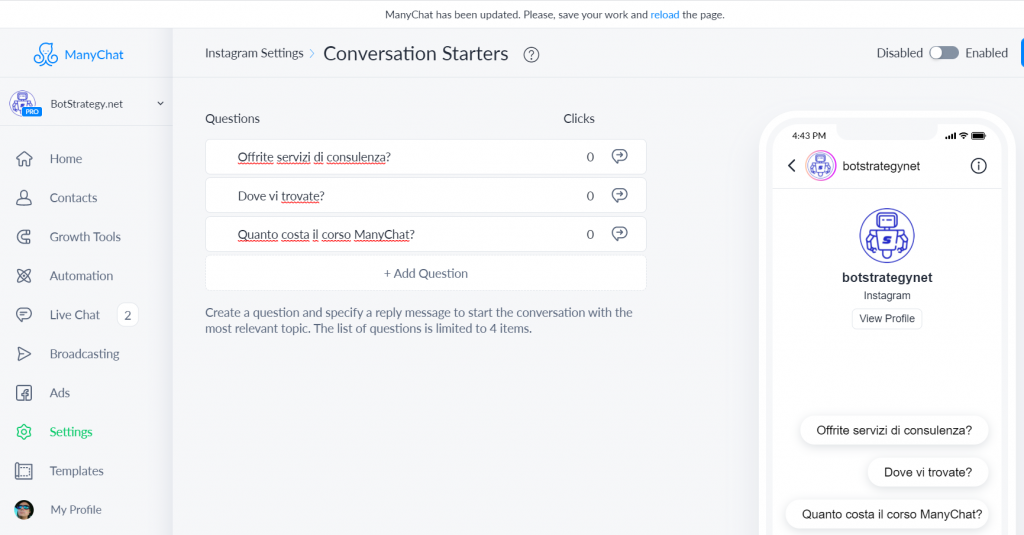This screenshot has width=1024, height=535.
Task: Expand the BotStrategy.net account dropdown
Action: [161, 103]
